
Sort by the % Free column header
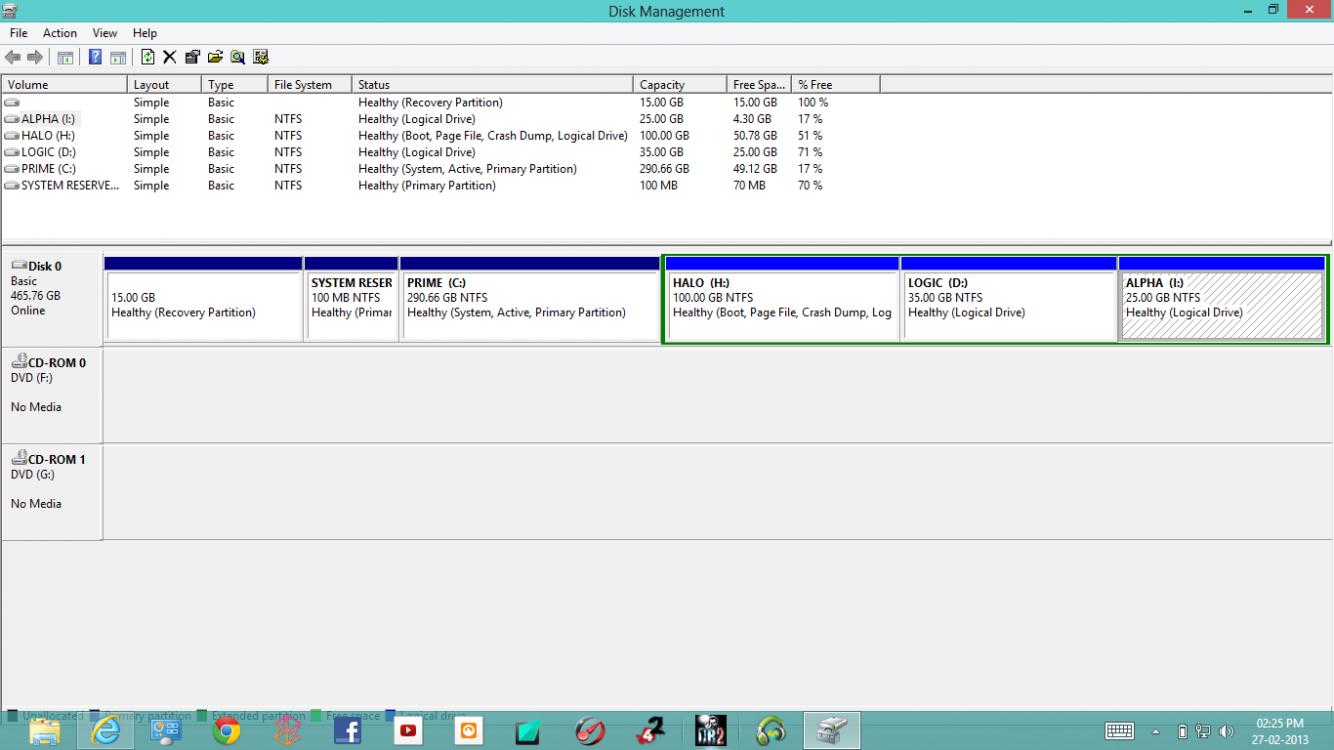[836, 85]
